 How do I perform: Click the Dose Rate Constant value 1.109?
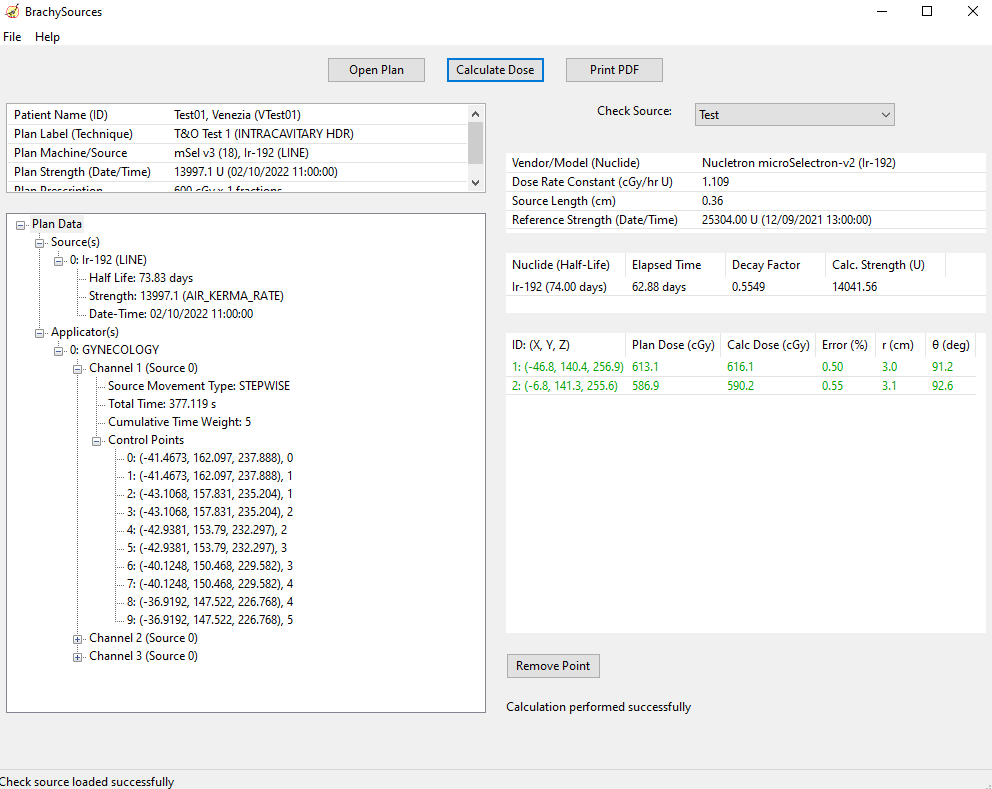[x=716, y=182]
